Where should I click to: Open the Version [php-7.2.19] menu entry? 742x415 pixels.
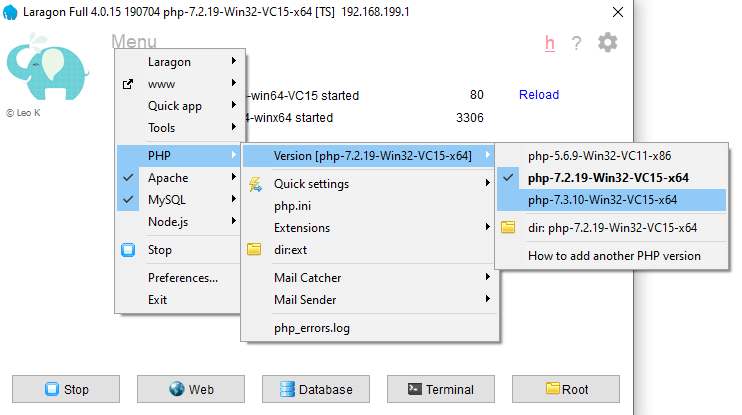[x=369, y=156]
